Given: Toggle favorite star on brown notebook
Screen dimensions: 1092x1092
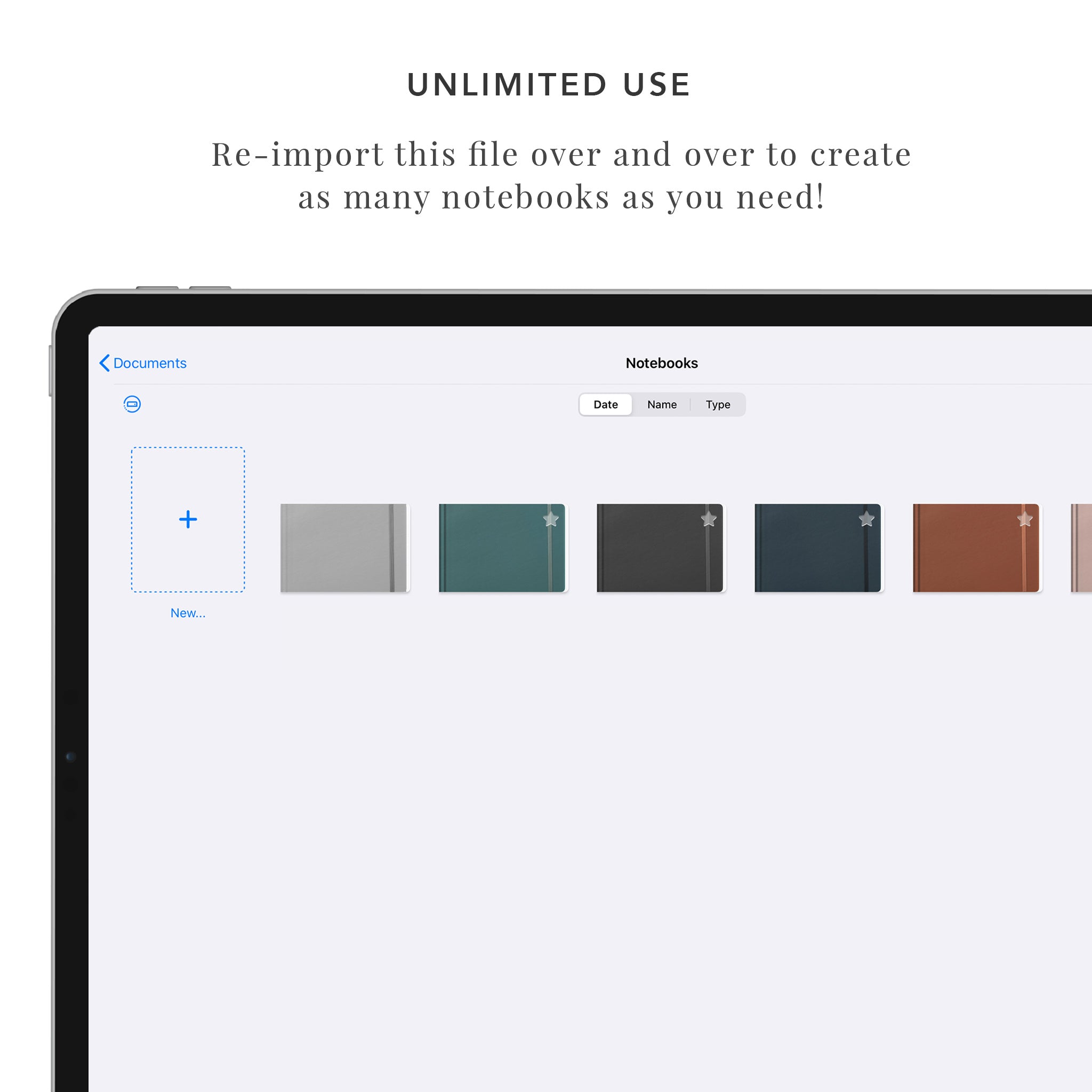Looking at the screenshot, I should [x=1025, y=519].
